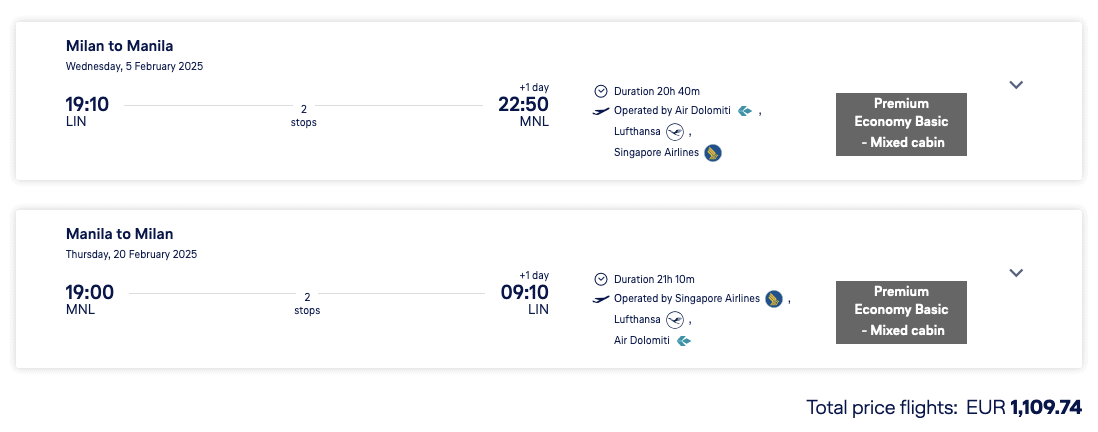Image resolution: width=1098 pixels, height=432 pixels.
Task: Click the 19:10 LIN departure time
Action: (x=87, y=105)
